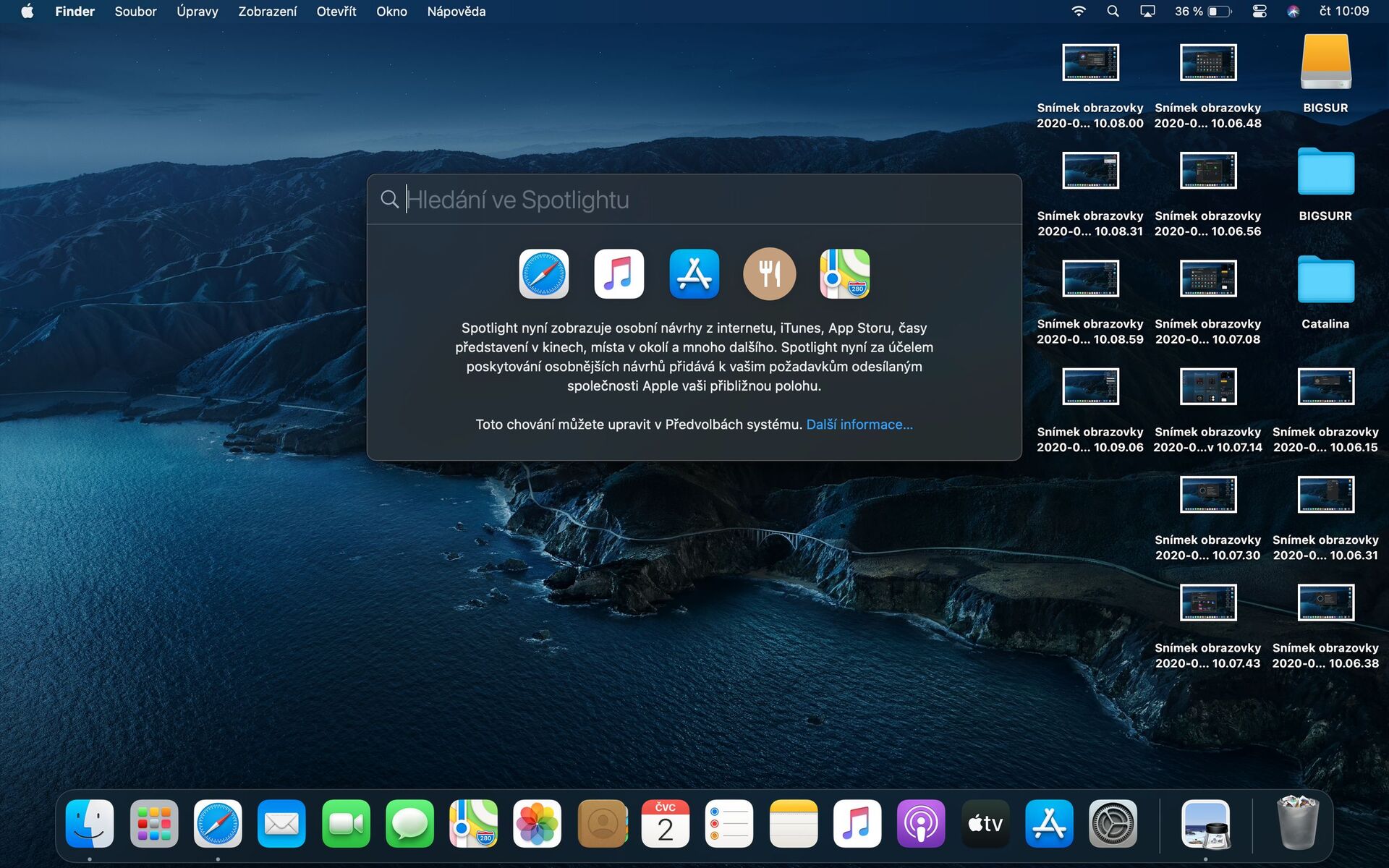Launch Apple TV from the Dock

coord(985,822)
